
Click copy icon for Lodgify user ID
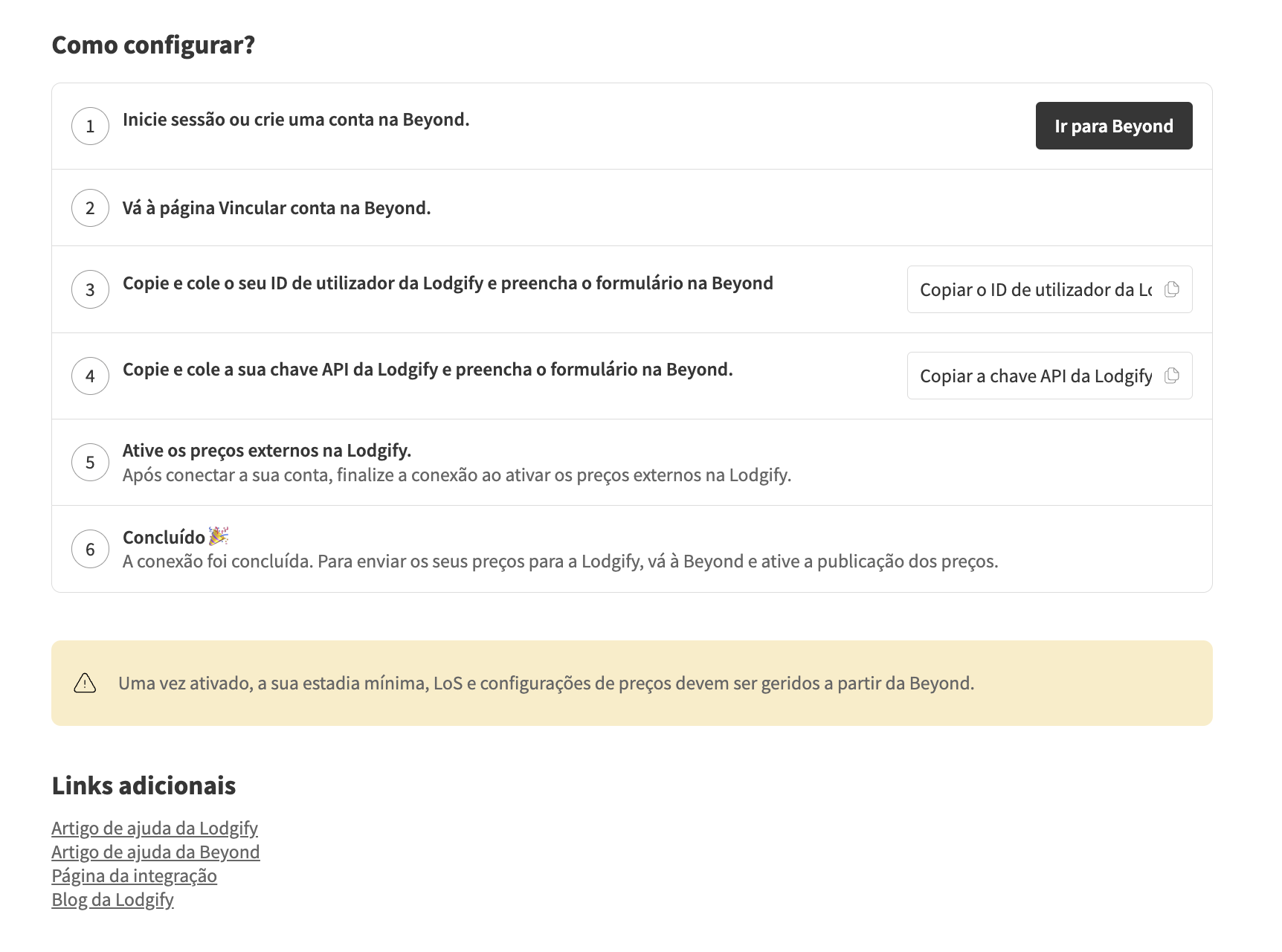1171,289
